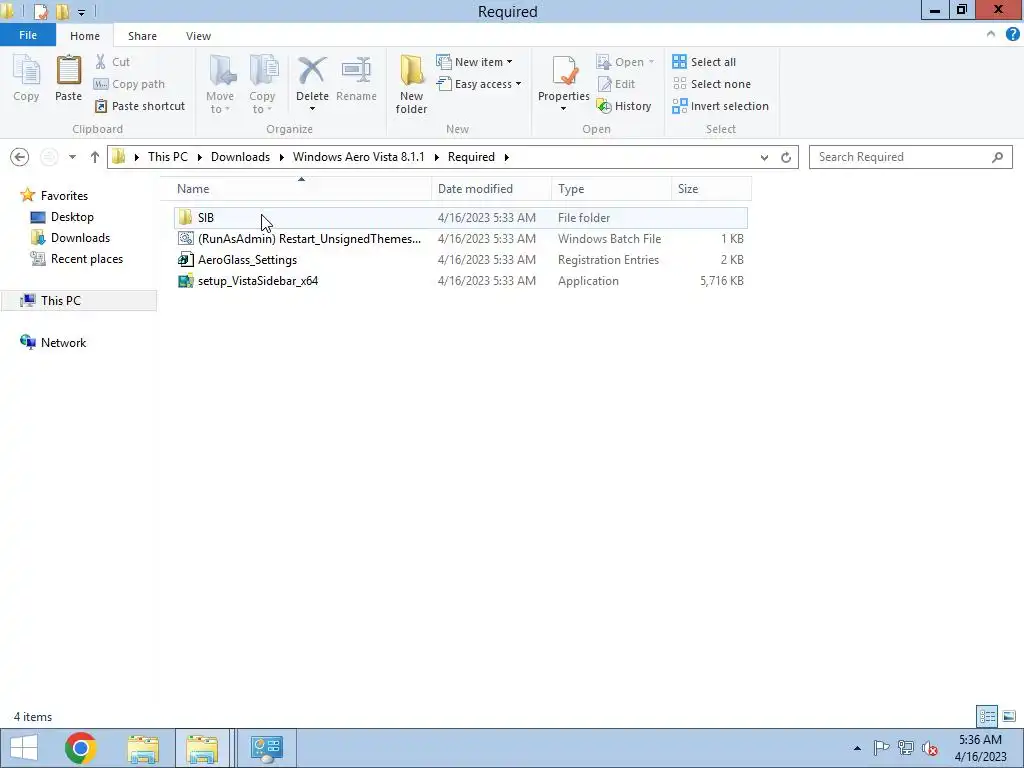Switch to the View tab
1024x768 pixels.
(x=199, y=36)
